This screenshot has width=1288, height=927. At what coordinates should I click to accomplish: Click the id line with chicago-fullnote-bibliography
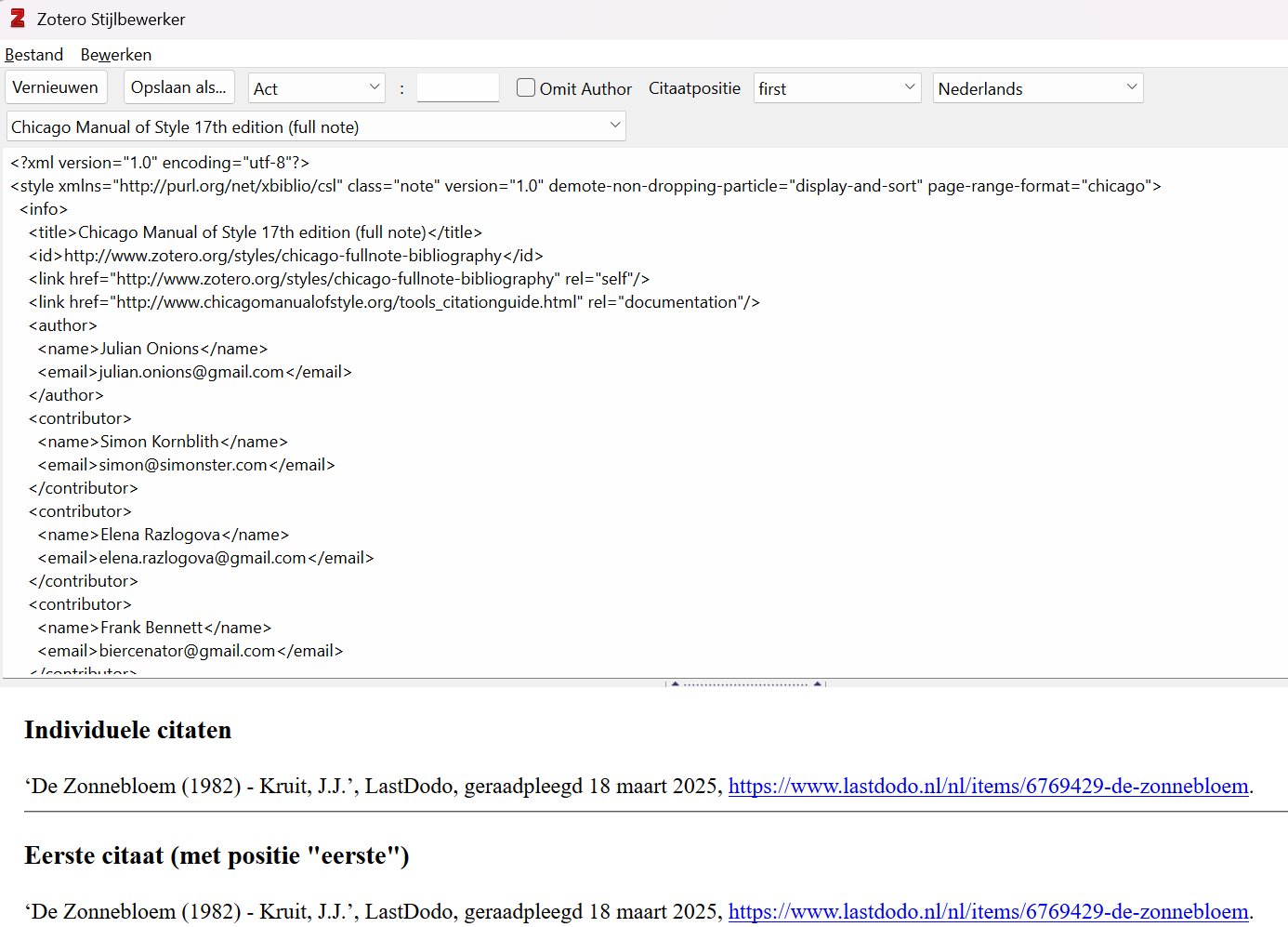pyautogui.click(x=286, y=256)
